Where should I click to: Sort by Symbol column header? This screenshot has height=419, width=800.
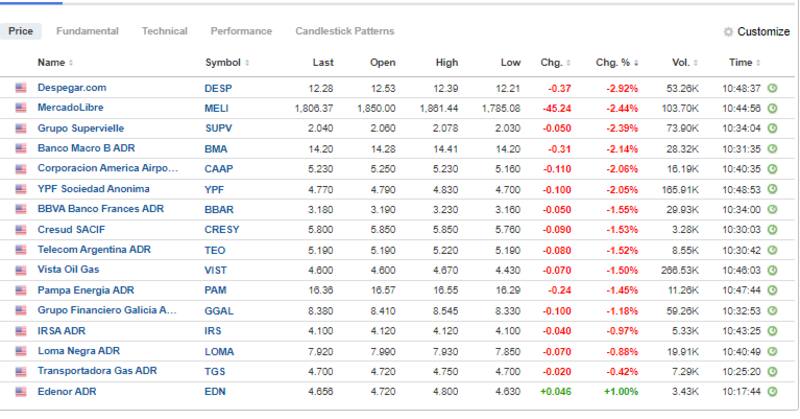(x=226, y=63)
